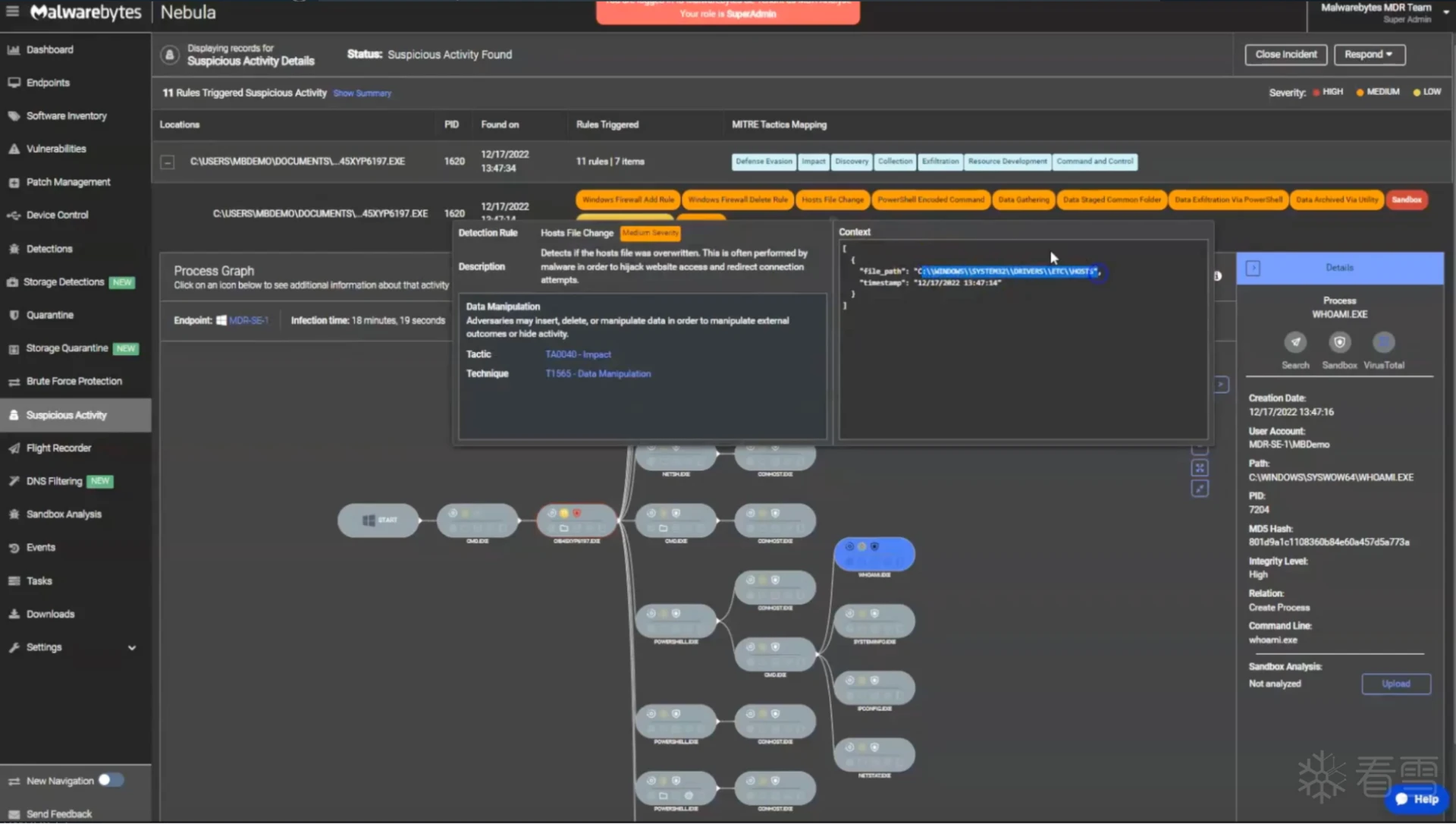
Task: Open the Dashboard page
Action: 50,49
